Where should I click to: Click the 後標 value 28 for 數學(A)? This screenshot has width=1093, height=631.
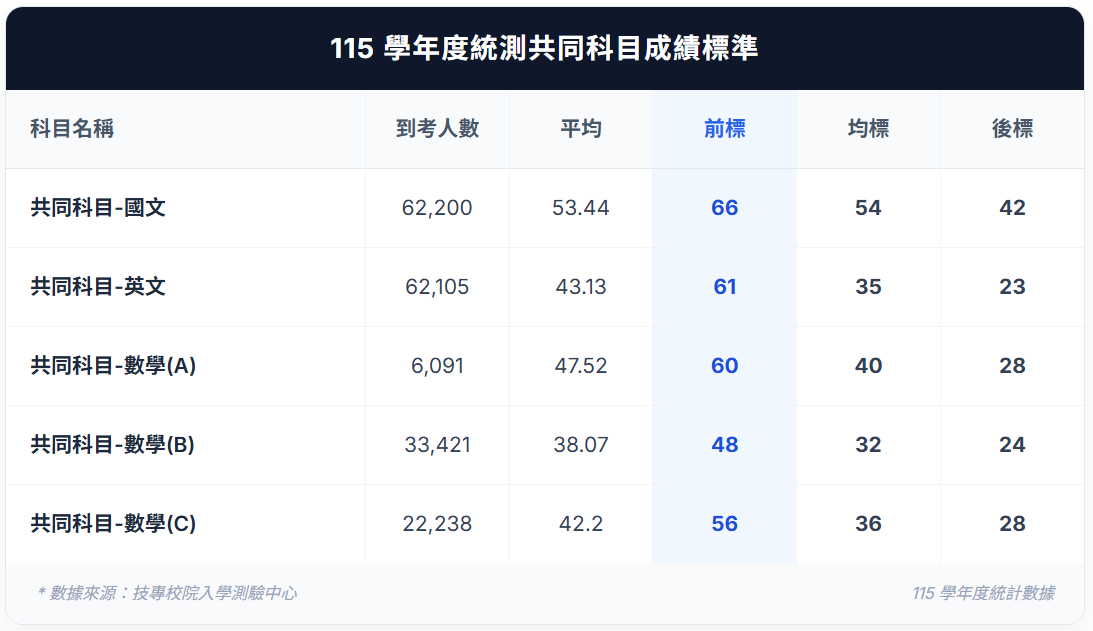click(1012, 365)
